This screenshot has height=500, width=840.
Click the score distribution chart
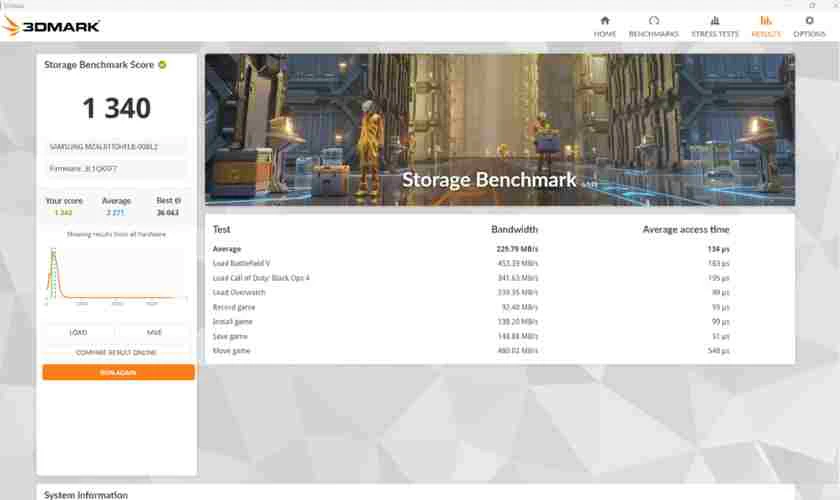(116, 272)
